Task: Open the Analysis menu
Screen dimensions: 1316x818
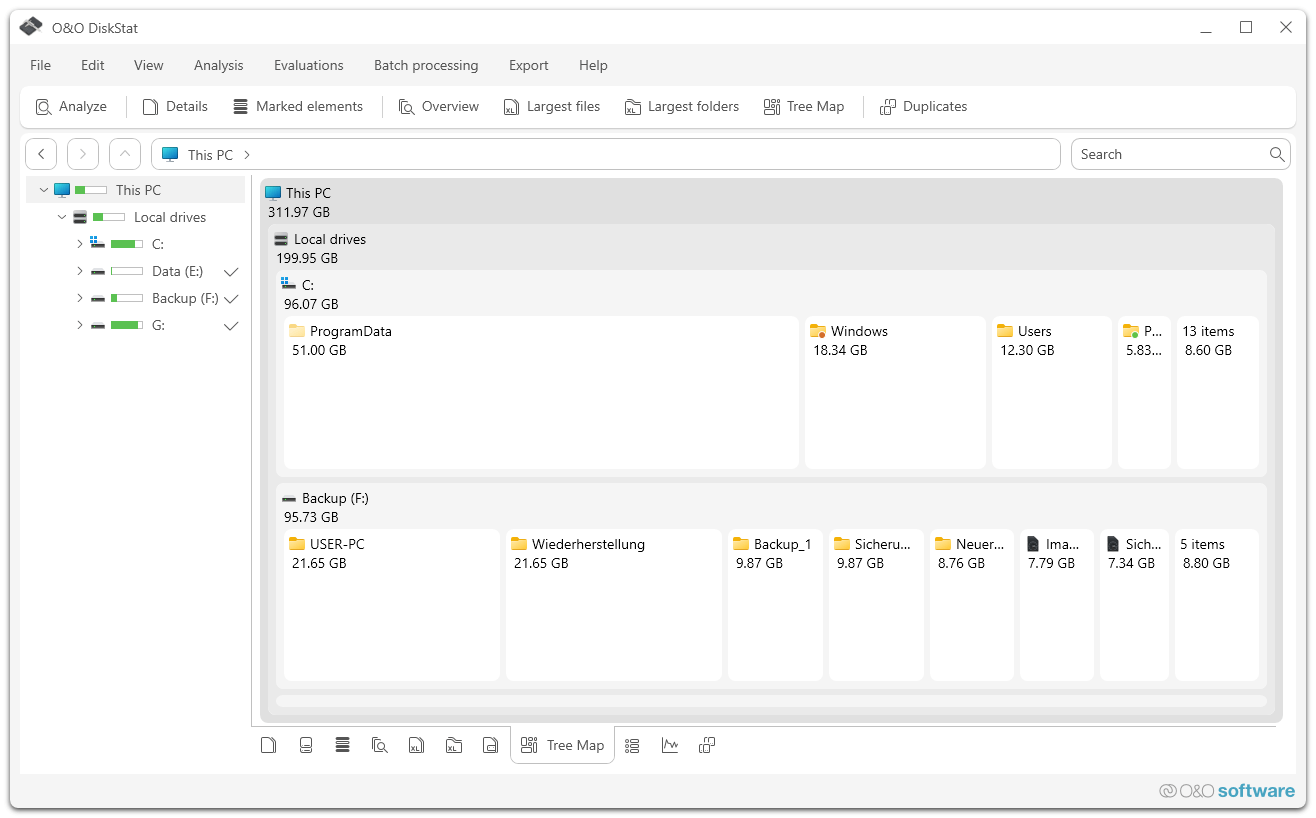Action: 219,65
